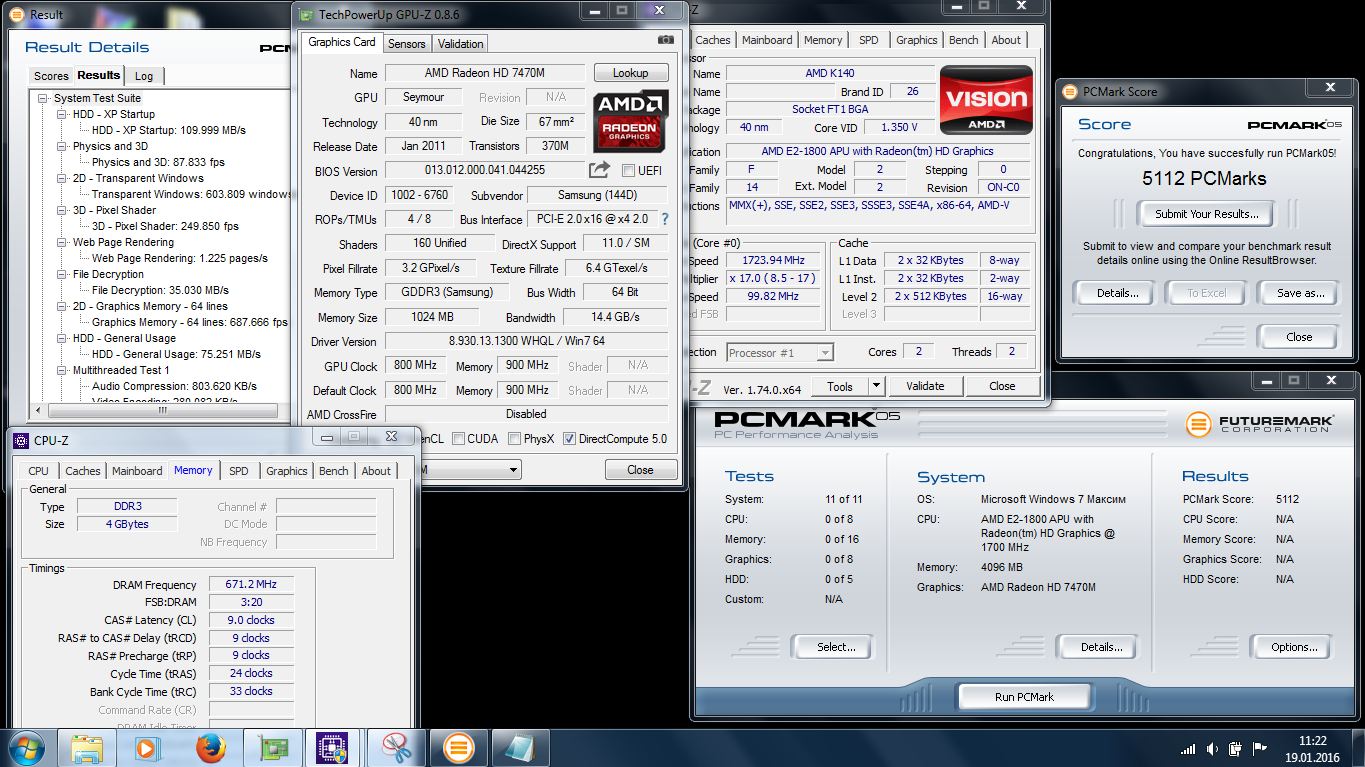Collapse the File Decryption node

[62, 274]
